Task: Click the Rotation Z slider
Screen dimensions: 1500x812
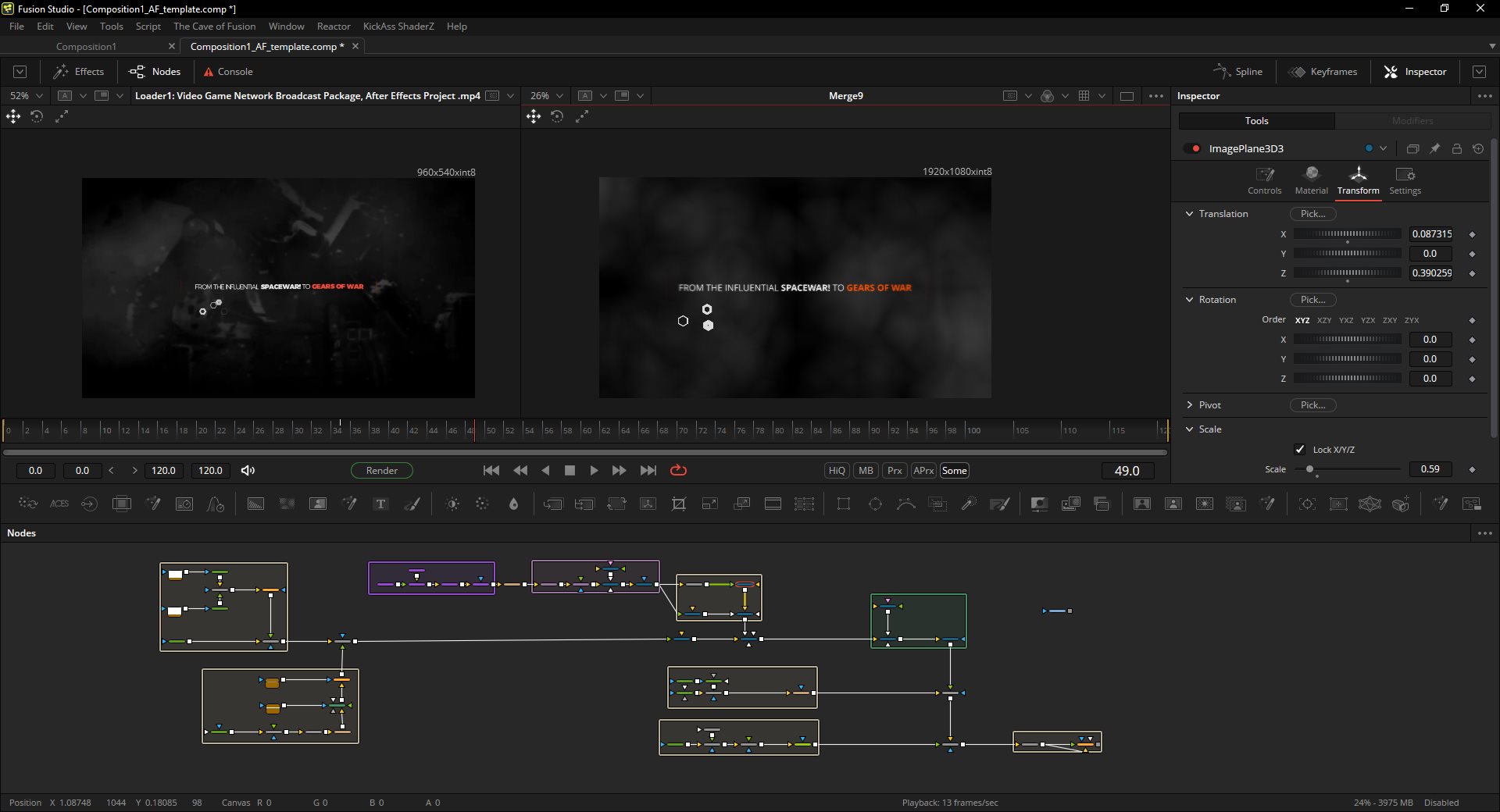Action: coord(1348,378)
